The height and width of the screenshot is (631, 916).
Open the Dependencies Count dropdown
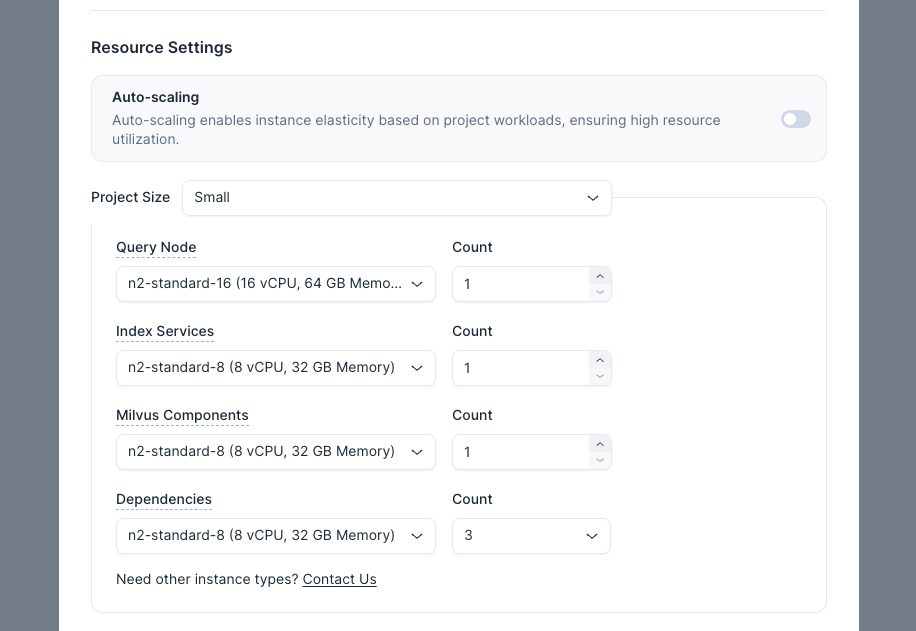tap(531, 536)
